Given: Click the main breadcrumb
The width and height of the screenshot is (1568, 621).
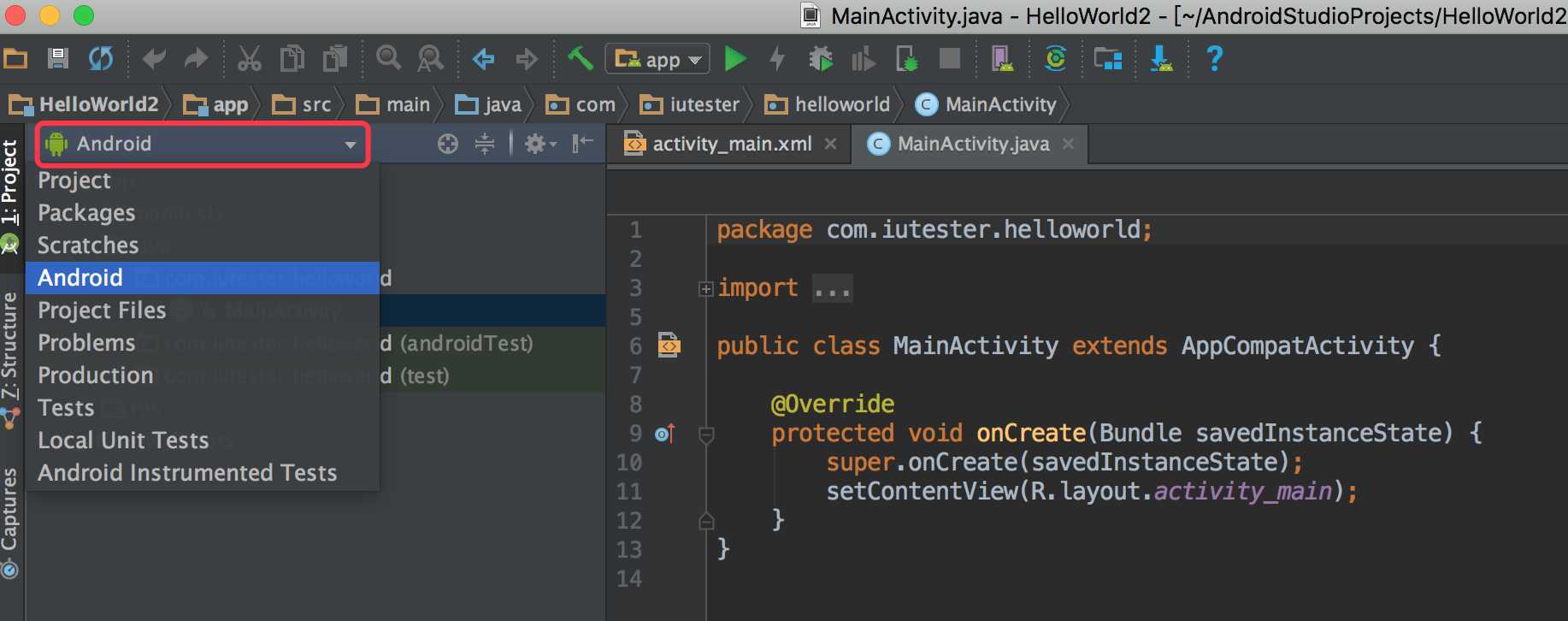Looking at the screenshot, I should (x=394, y=105).
